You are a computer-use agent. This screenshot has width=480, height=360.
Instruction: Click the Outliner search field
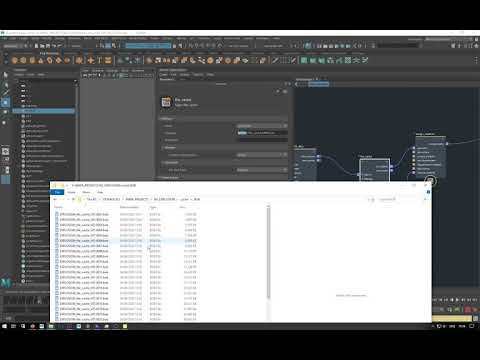click(45, 80)
